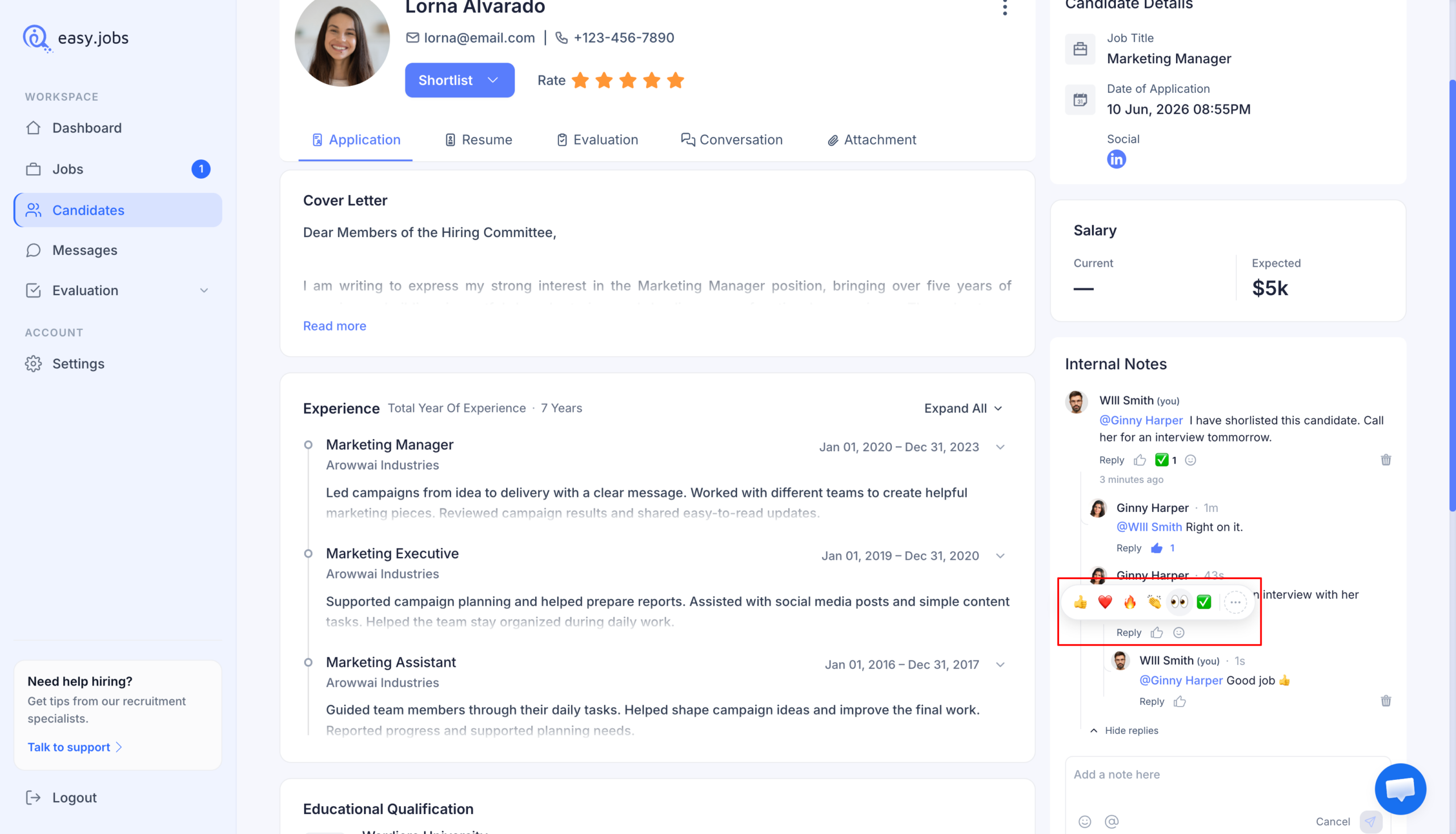Open the Shortlist status dropdown
Screen dimensions: 1456x834
[x=459, y=80]
